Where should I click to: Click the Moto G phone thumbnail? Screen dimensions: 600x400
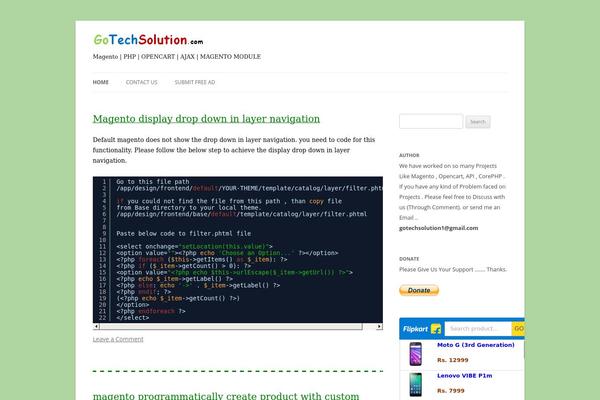coord(416,354)
